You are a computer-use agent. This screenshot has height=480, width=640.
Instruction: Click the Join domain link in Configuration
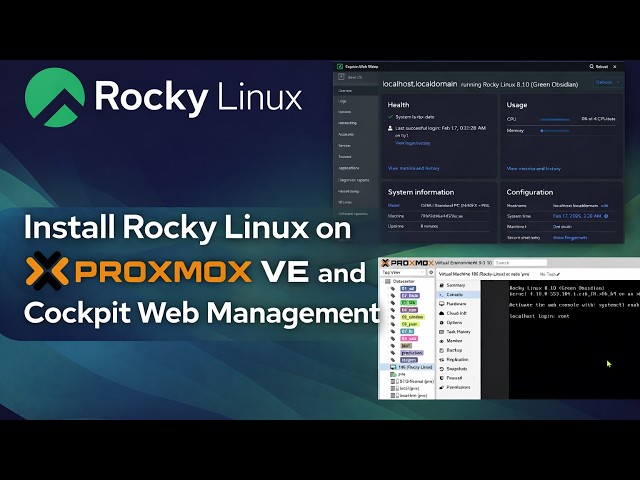(562, 227)
